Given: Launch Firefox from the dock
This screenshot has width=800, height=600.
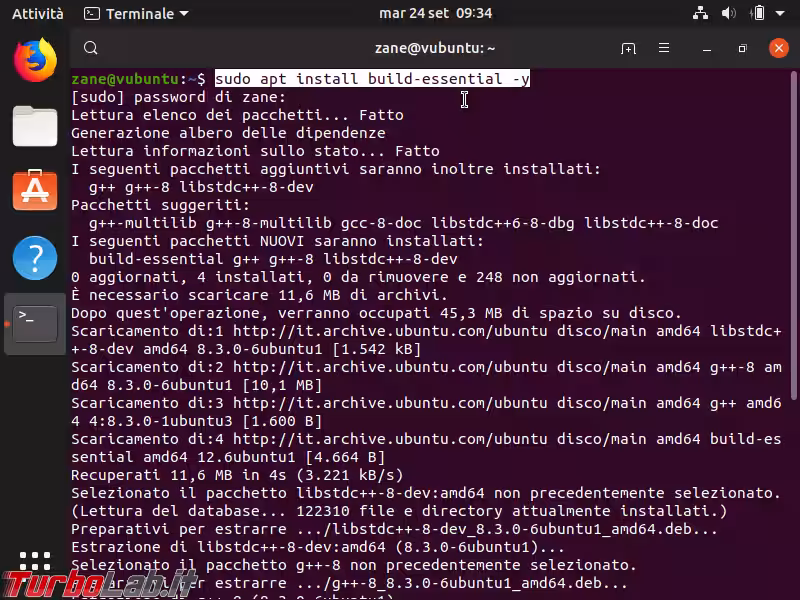Looking at the screenshot, I should (x=35, y=60).
